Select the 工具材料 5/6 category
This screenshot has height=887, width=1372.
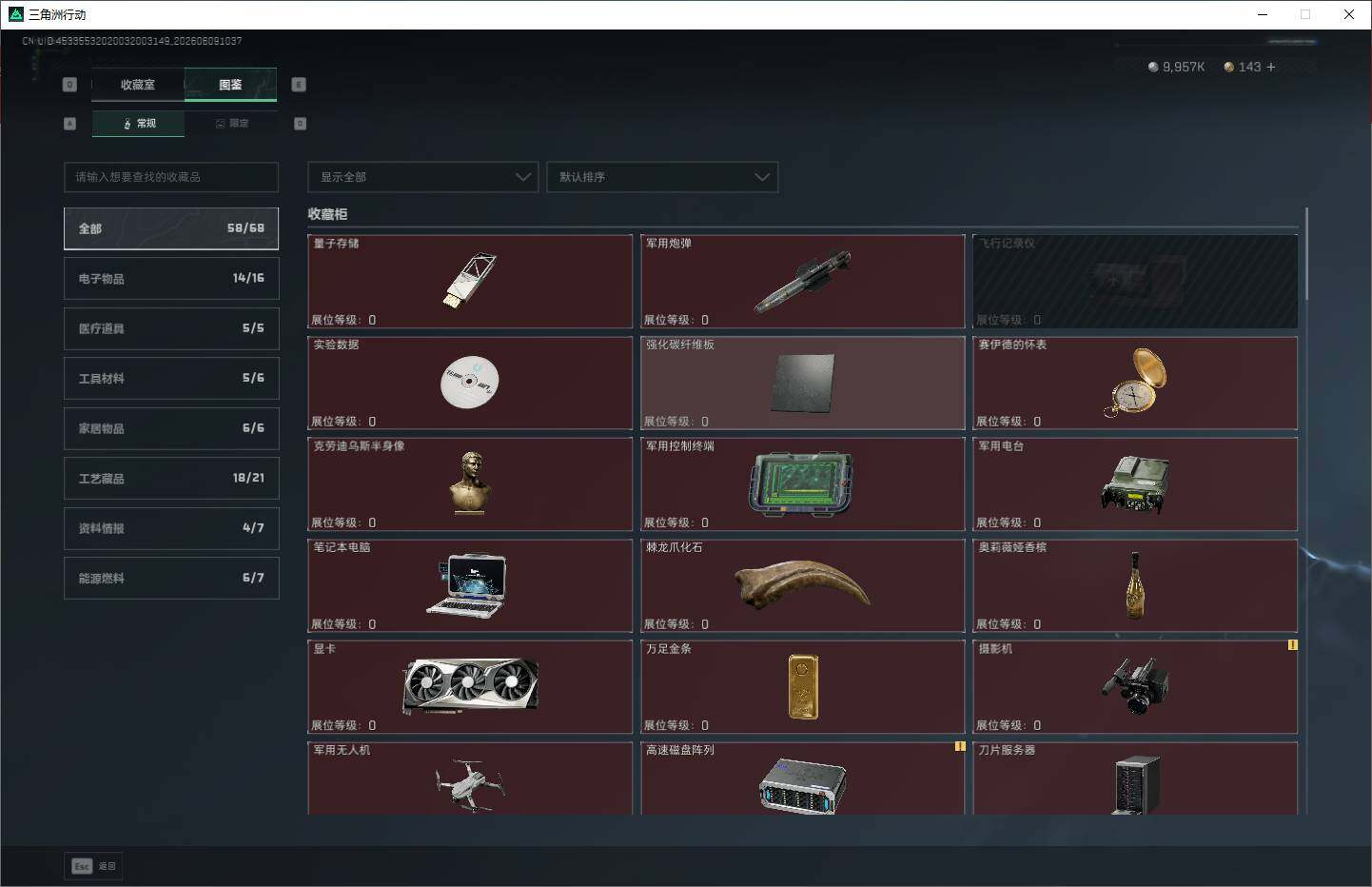tap(171, 378)
